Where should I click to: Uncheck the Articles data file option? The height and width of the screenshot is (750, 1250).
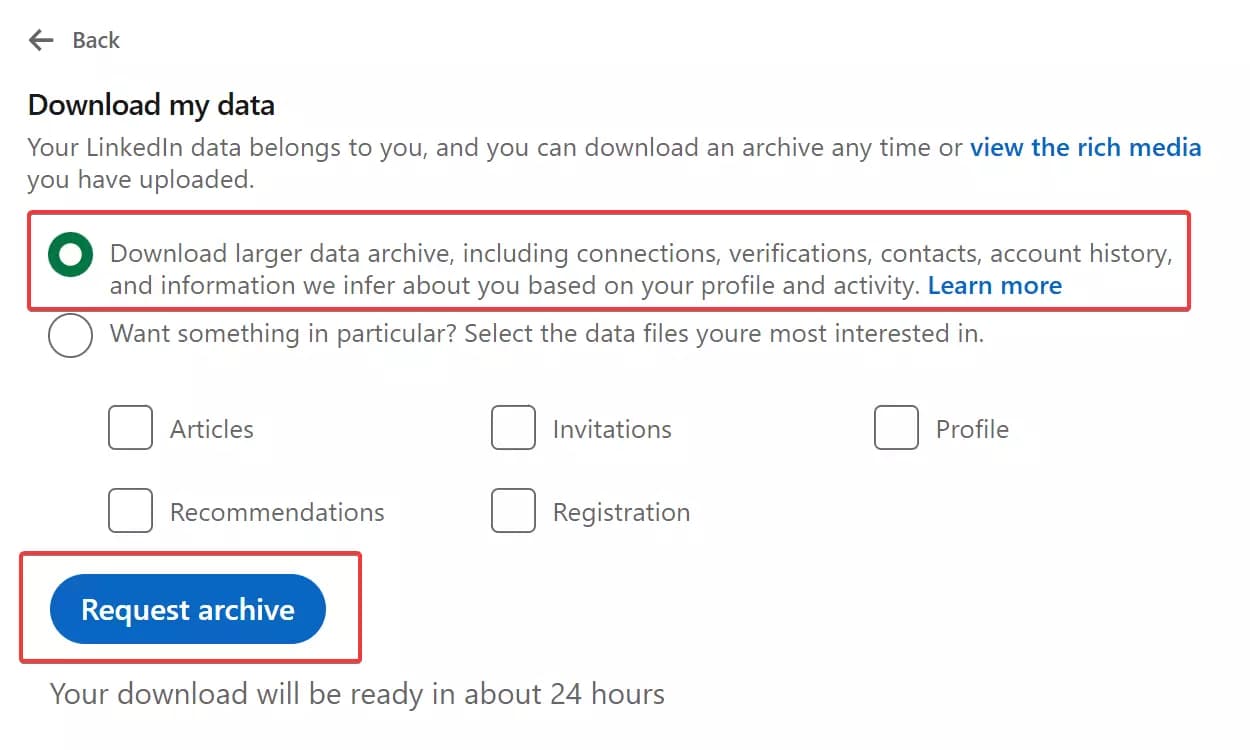click(129, 427)
